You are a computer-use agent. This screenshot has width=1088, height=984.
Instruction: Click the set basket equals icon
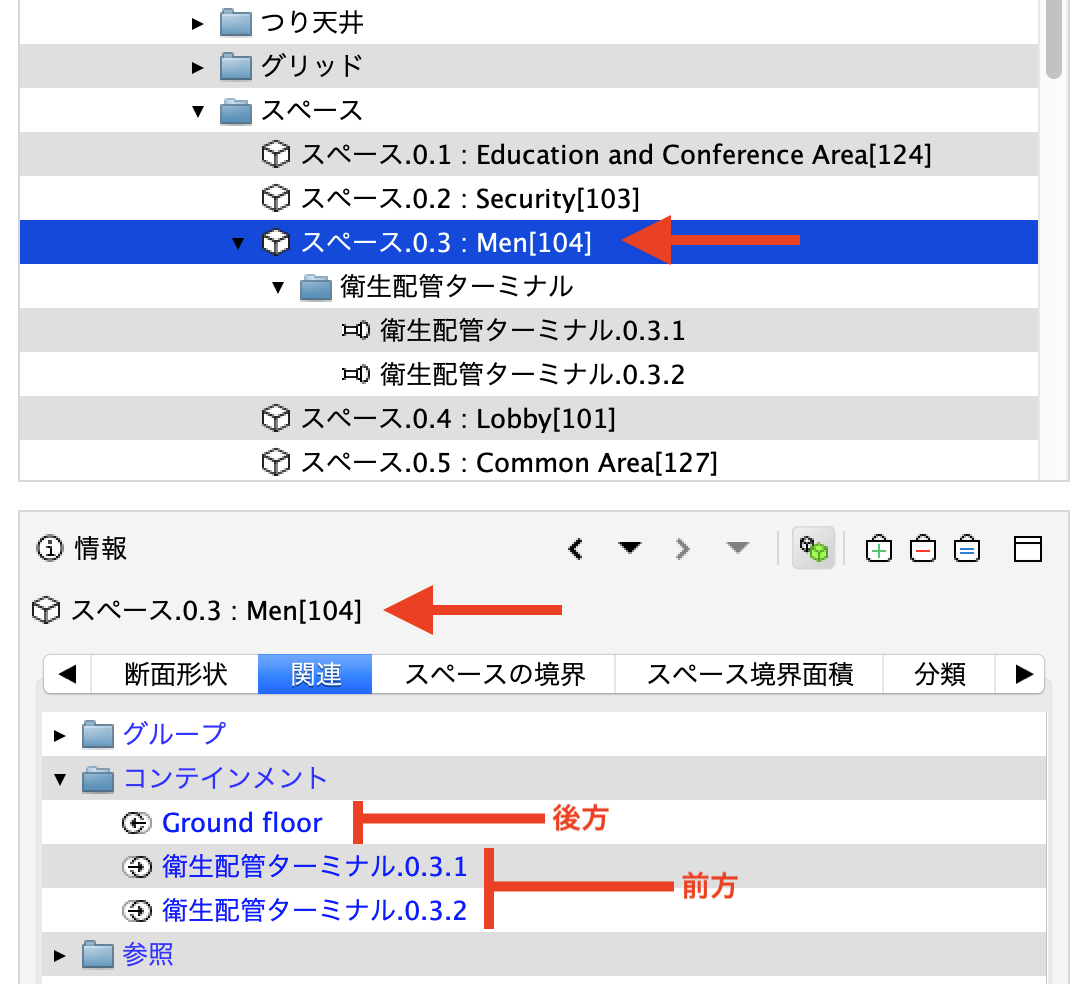pos(967,548)
